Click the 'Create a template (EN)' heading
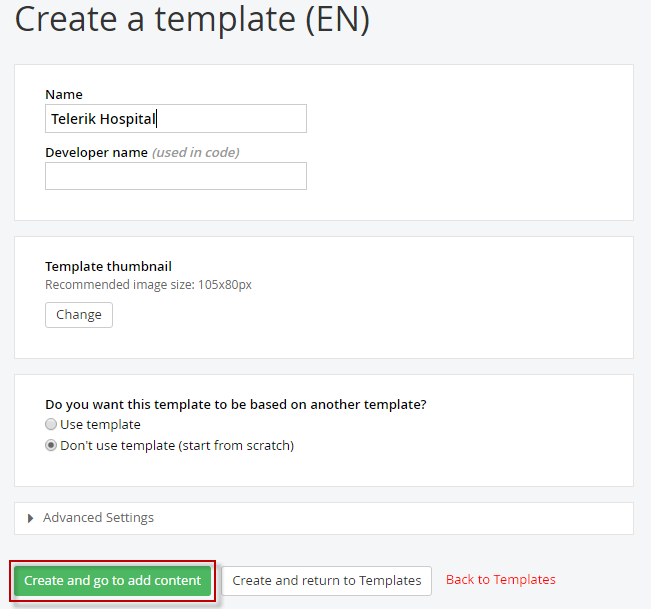This screenshot has width=651, height=609. pos(192,20)
